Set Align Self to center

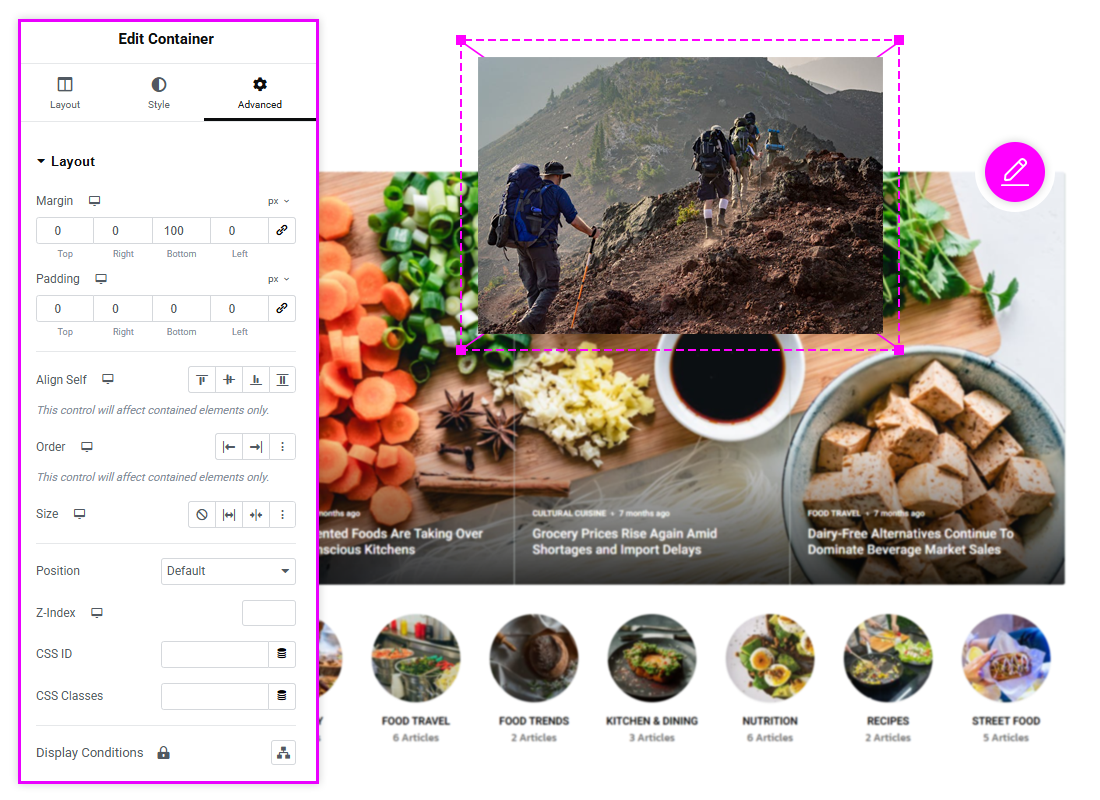(229, 380)
